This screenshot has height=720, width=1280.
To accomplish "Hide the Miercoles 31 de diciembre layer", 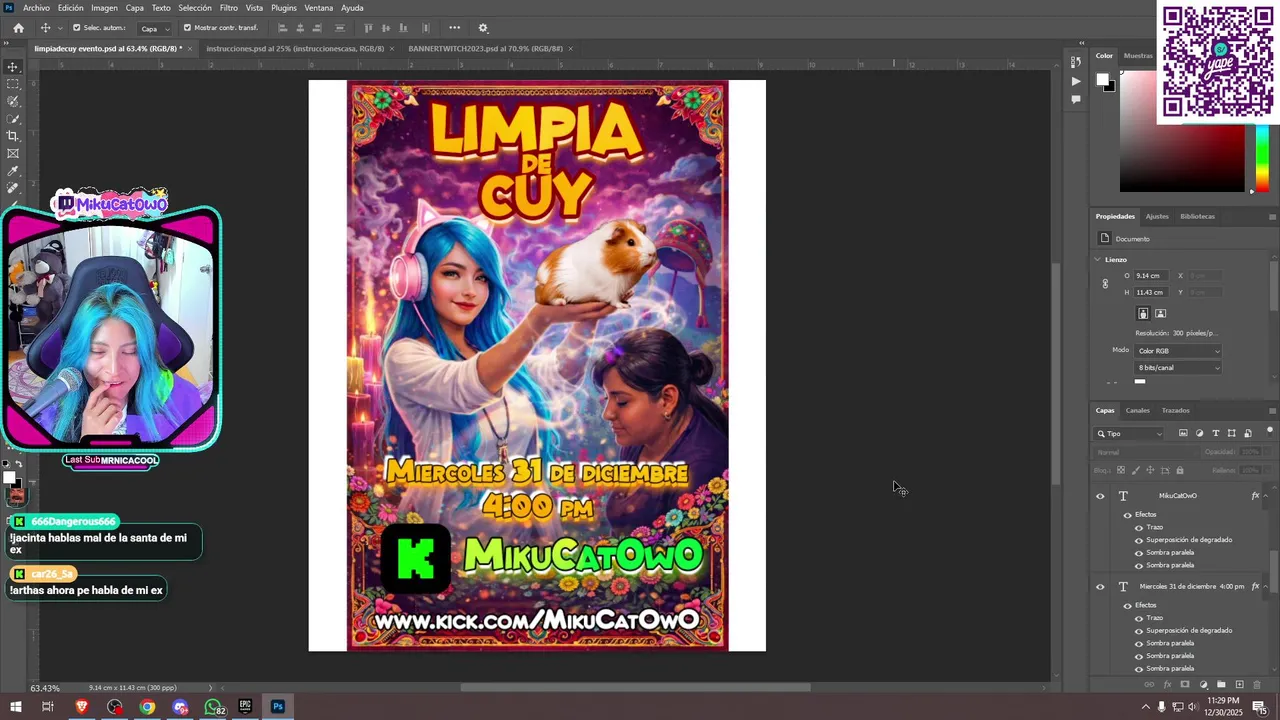I will pyautogui.click(x=1100, y=587).
